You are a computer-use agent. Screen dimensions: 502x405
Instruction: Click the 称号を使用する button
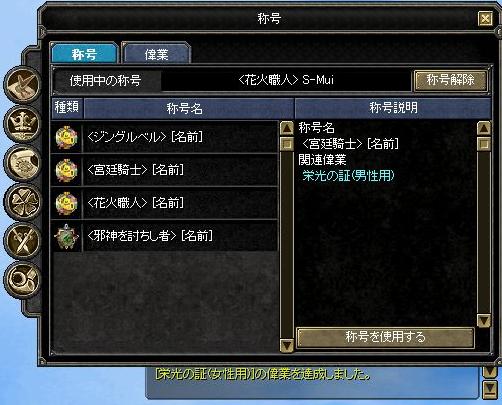click(x=385, y=337)
